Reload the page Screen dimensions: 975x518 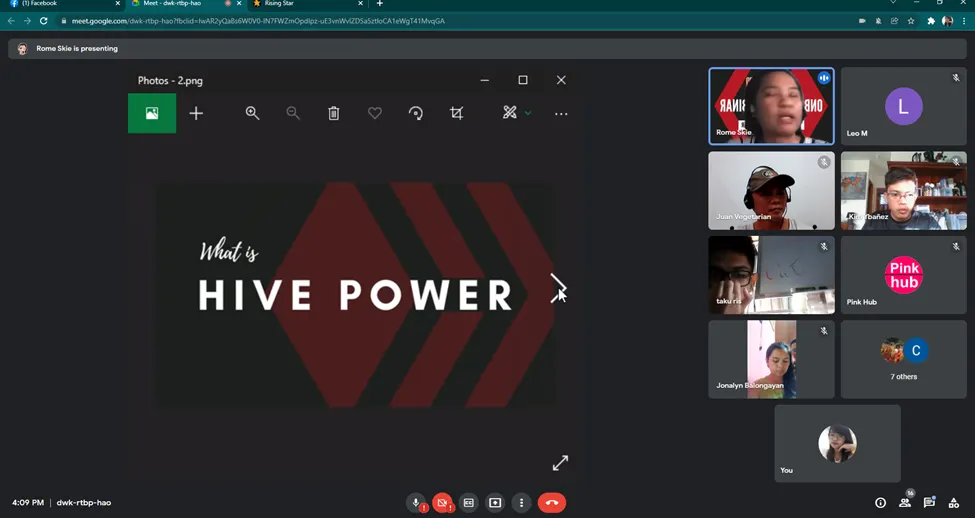[44, 21]
